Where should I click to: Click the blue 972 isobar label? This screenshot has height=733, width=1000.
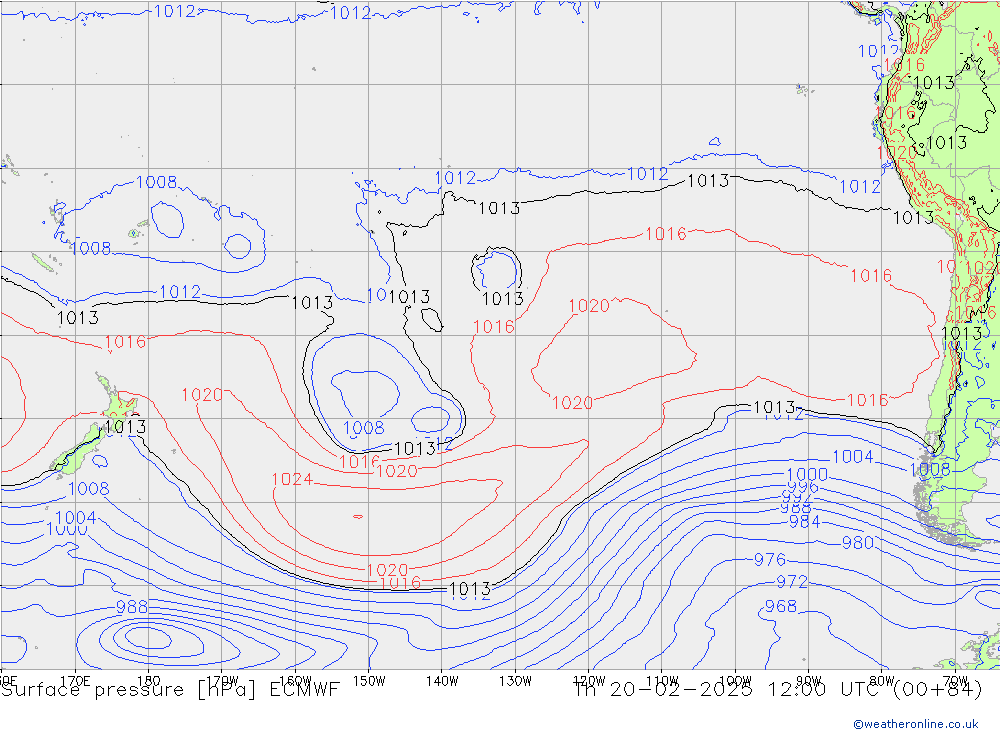[x=791, y=582]
